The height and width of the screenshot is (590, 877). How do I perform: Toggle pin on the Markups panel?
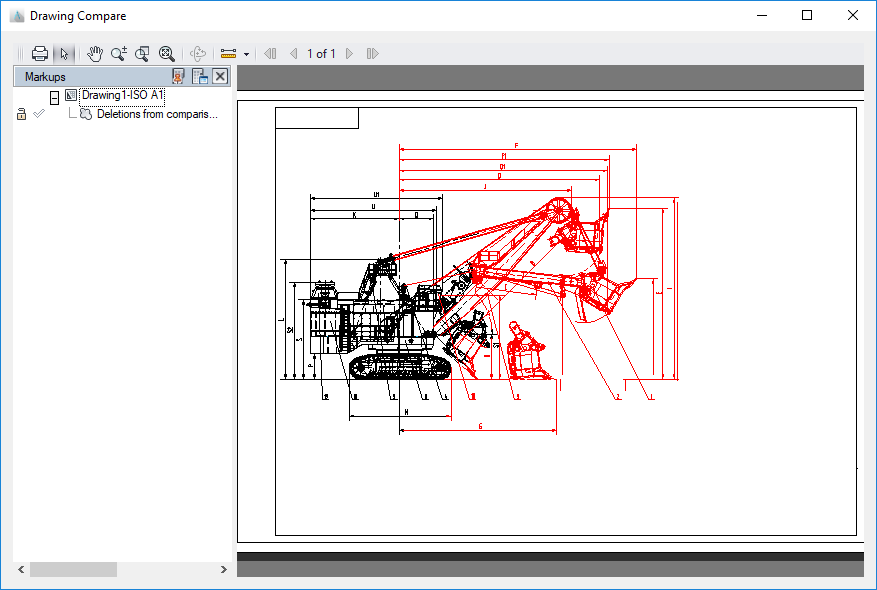178,77
